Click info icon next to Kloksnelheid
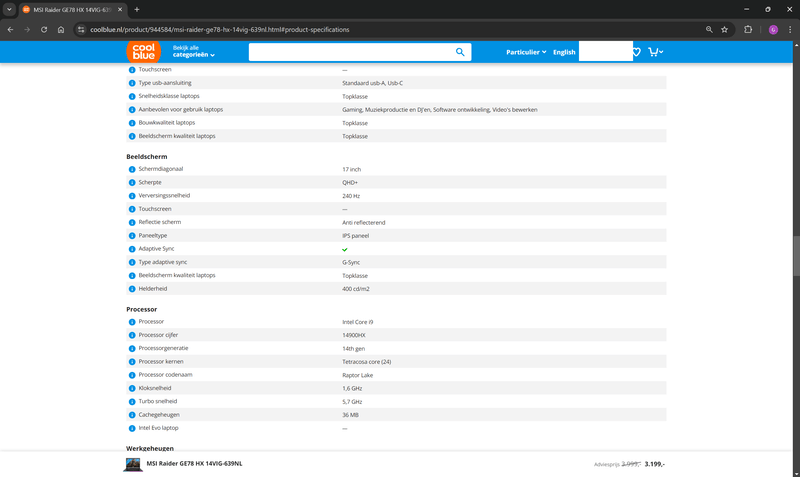This screenshot has height=477, width=800. click(x=132, y=388)
